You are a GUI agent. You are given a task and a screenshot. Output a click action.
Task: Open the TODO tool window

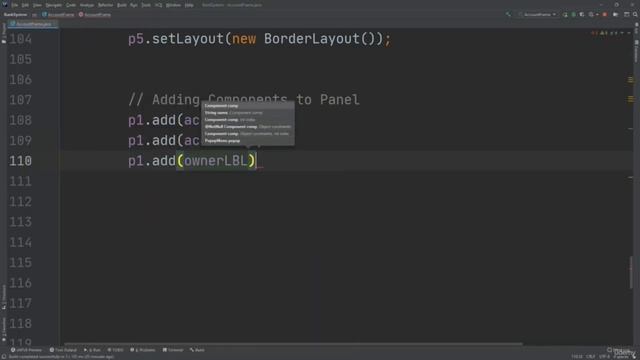(116, 350)
